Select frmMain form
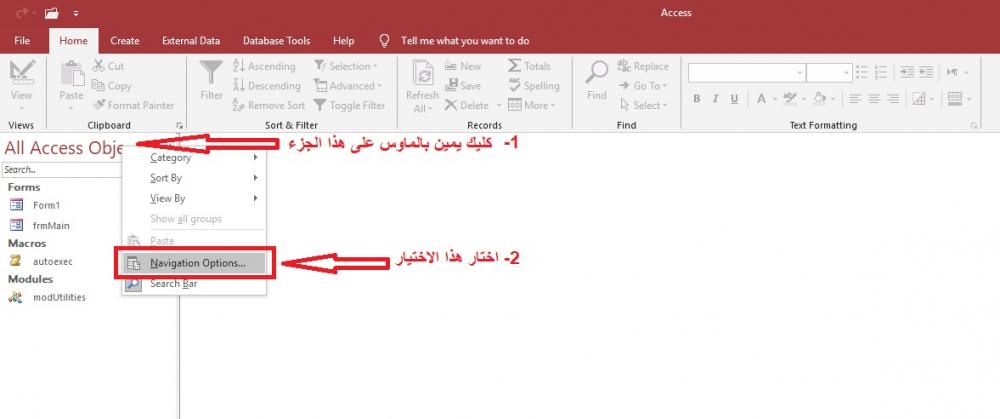1000x419 pixels. click(x=51, y=225)
